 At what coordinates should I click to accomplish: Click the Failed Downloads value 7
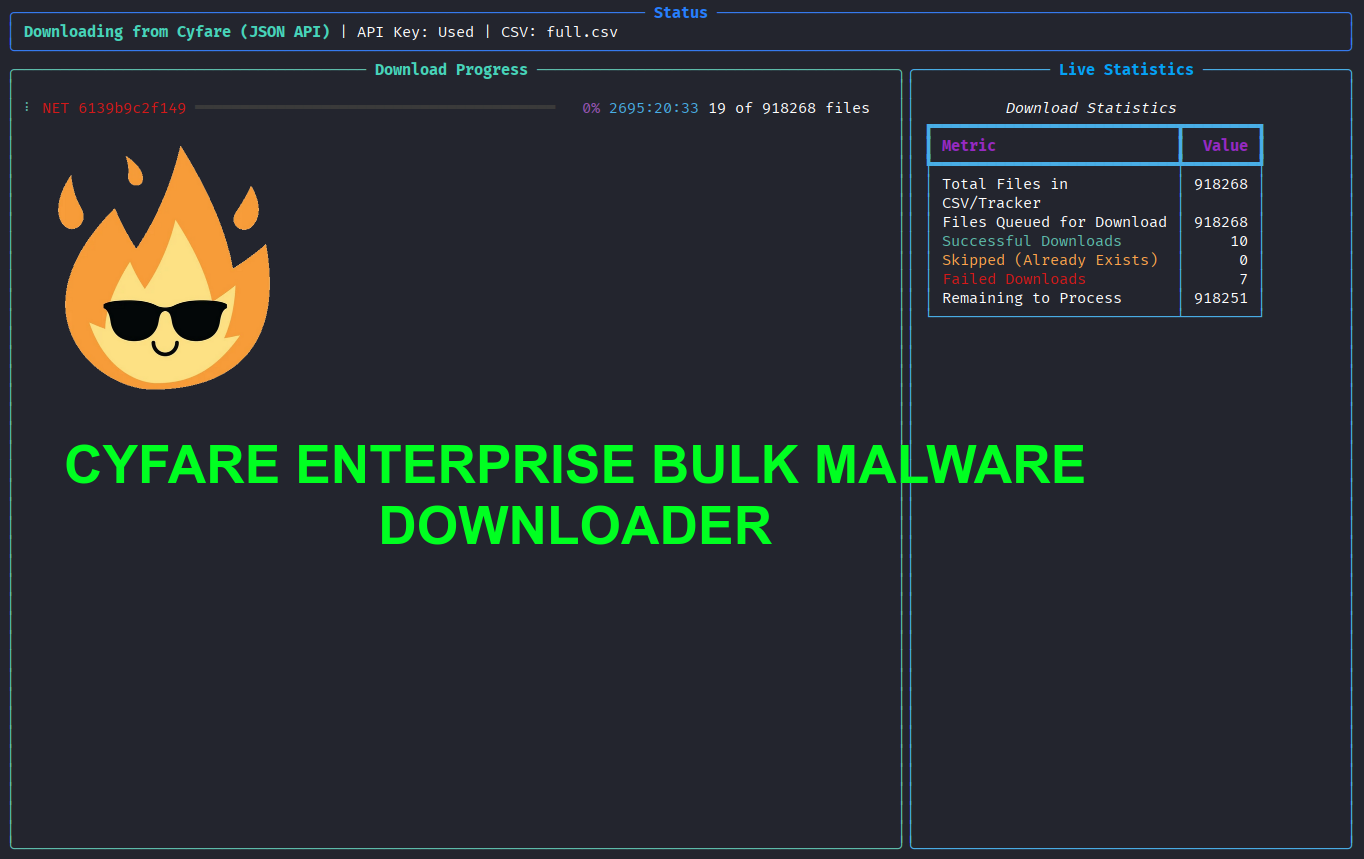tap(1243, 279)
